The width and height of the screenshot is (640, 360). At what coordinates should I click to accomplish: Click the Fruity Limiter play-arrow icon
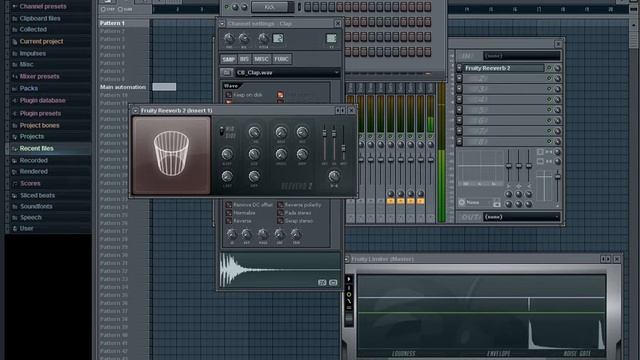coord(349,280)
